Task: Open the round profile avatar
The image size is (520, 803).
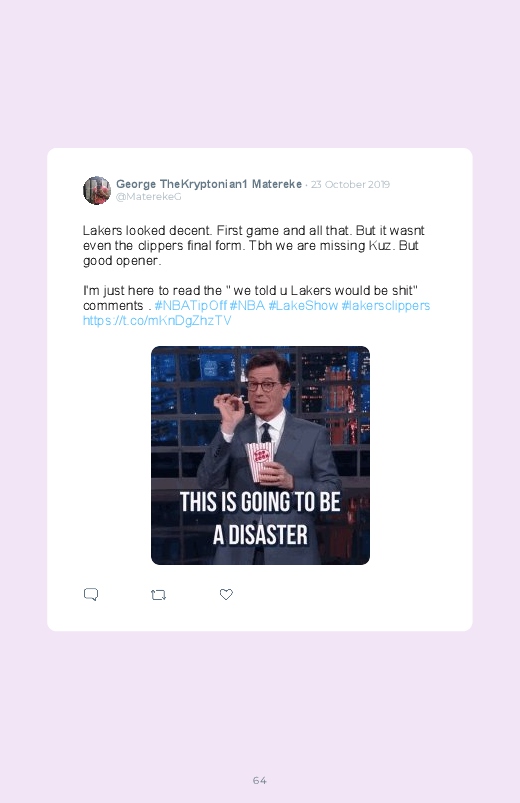Action: pos(97,190)
